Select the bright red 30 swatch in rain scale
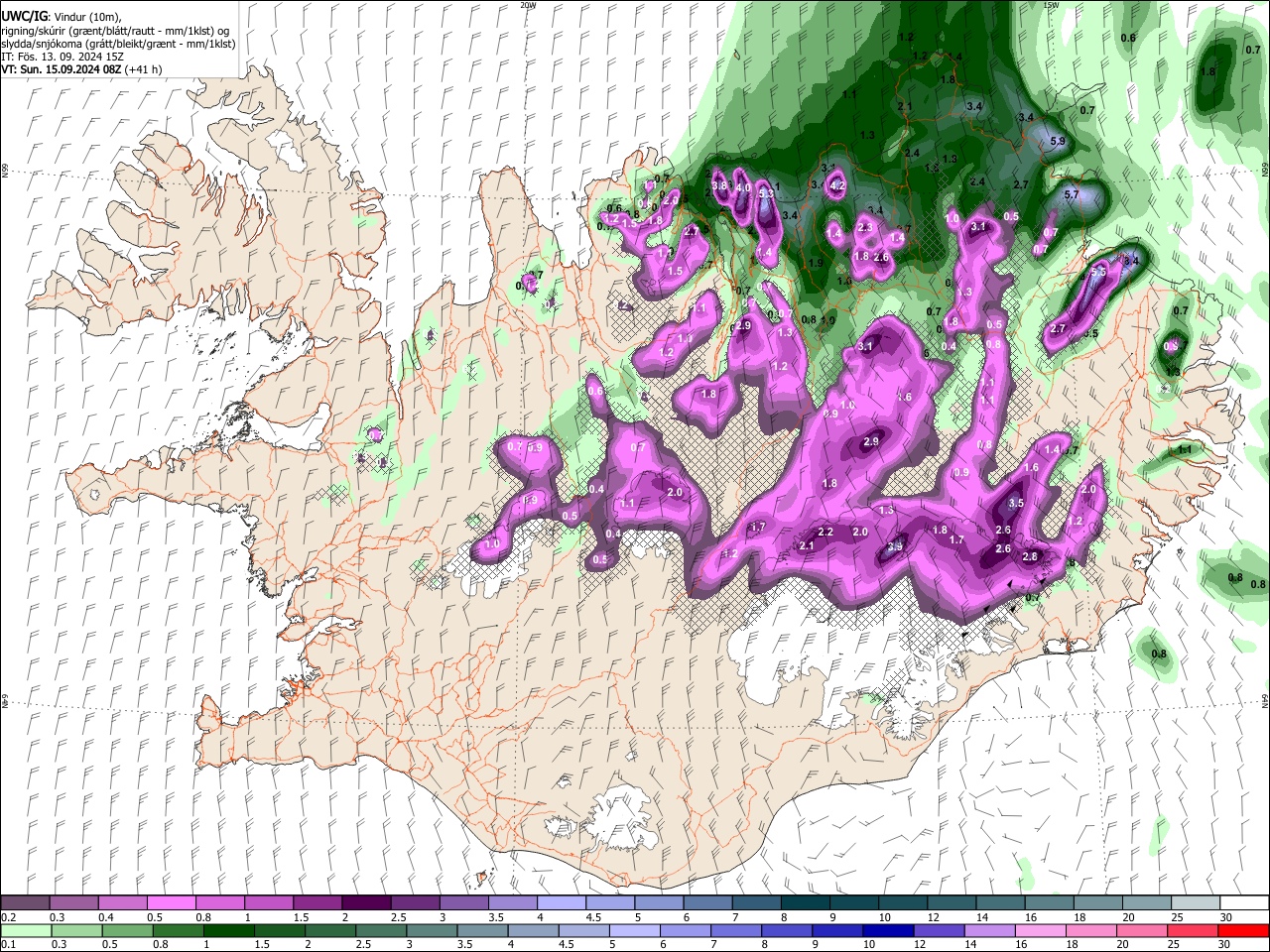Viewport: 1270px width, 952px height. (1243, 930)
